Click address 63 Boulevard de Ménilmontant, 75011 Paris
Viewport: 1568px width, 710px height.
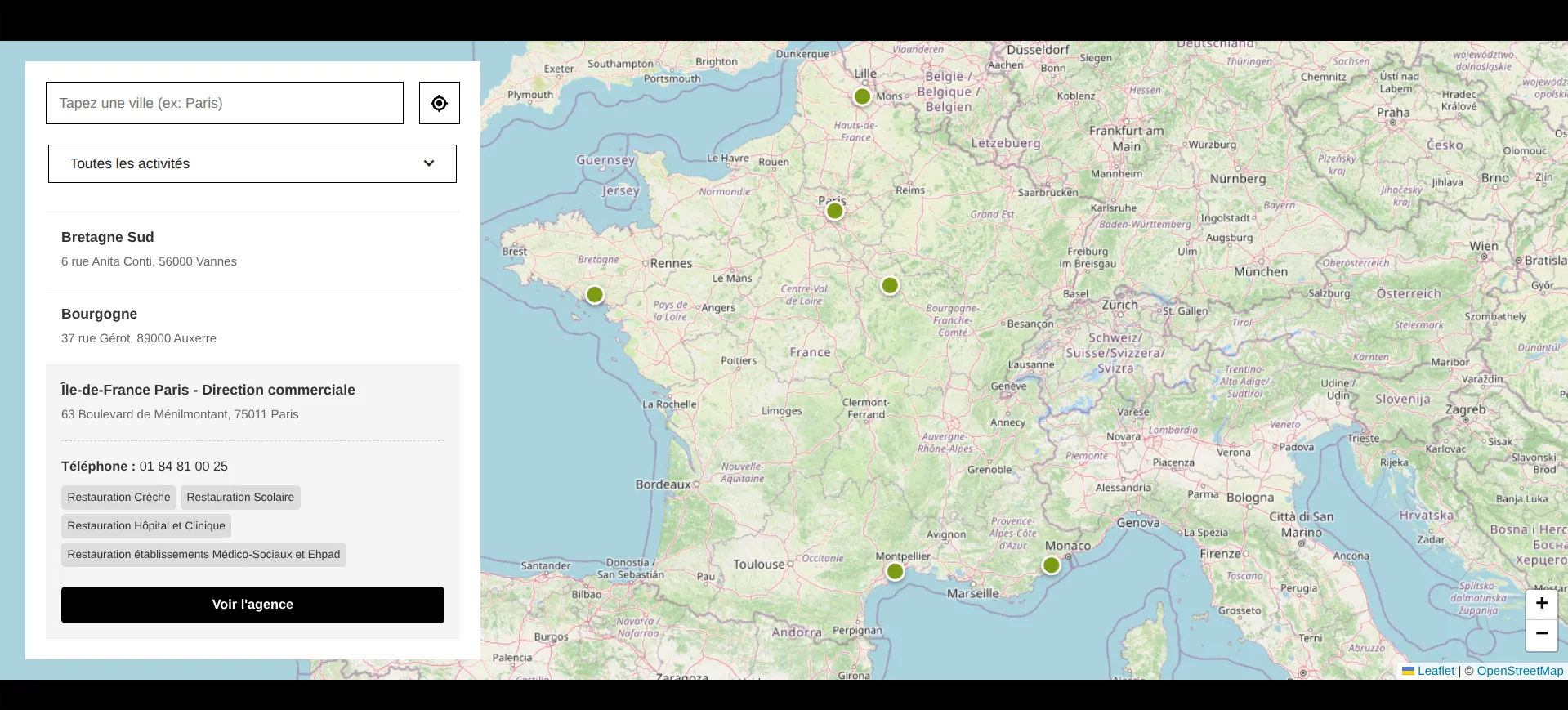[180, 414]
